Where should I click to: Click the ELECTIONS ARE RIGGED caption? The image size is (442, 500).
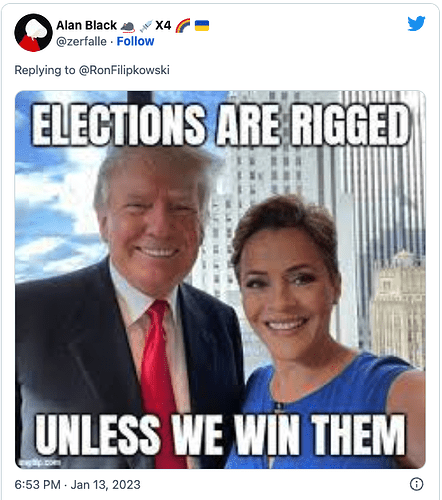pyautogui.click(x=220, y=125)
